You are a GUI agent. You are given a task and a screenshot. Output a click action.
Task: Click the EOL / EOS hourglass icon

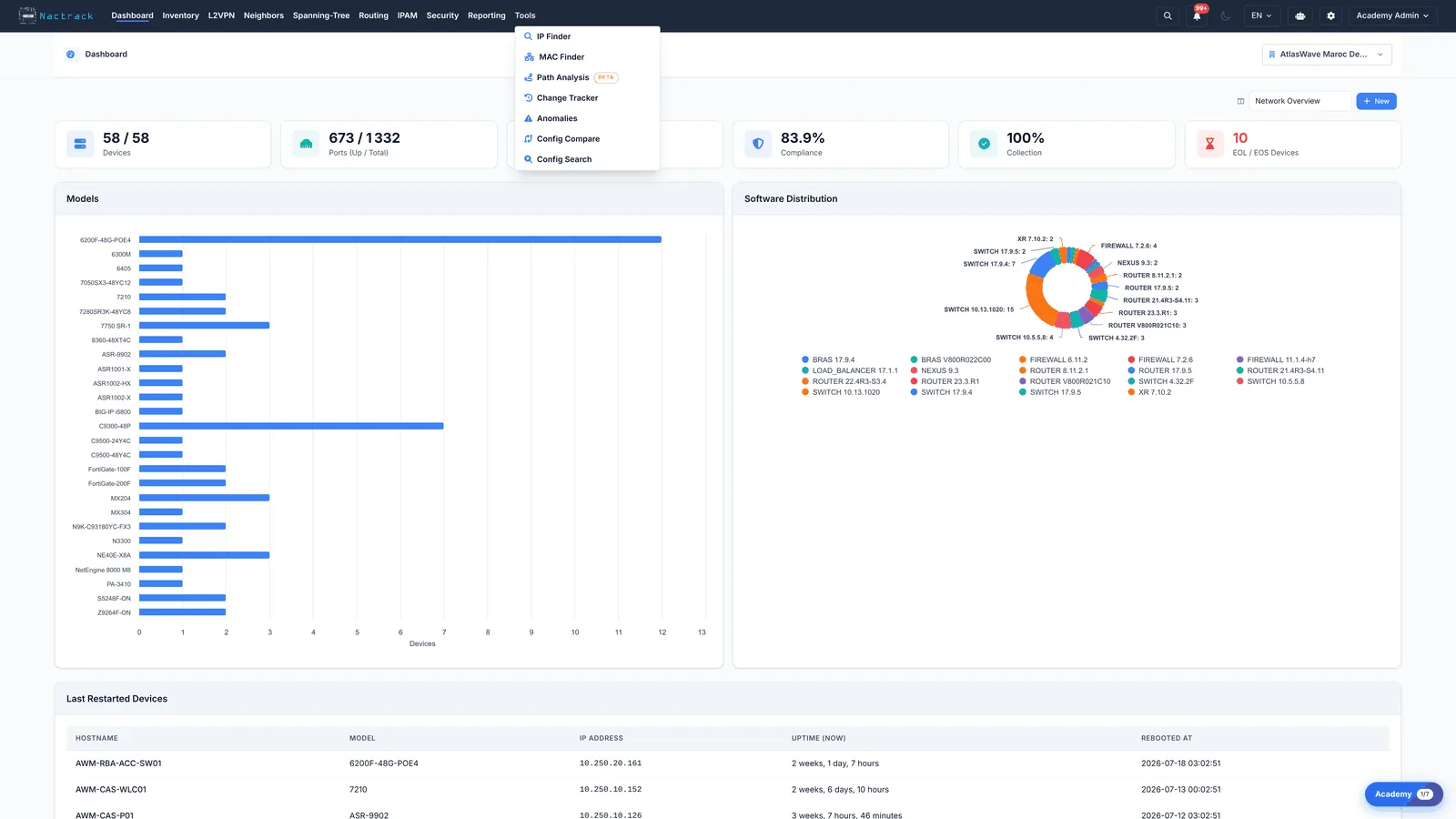[x=1209, y=144]
